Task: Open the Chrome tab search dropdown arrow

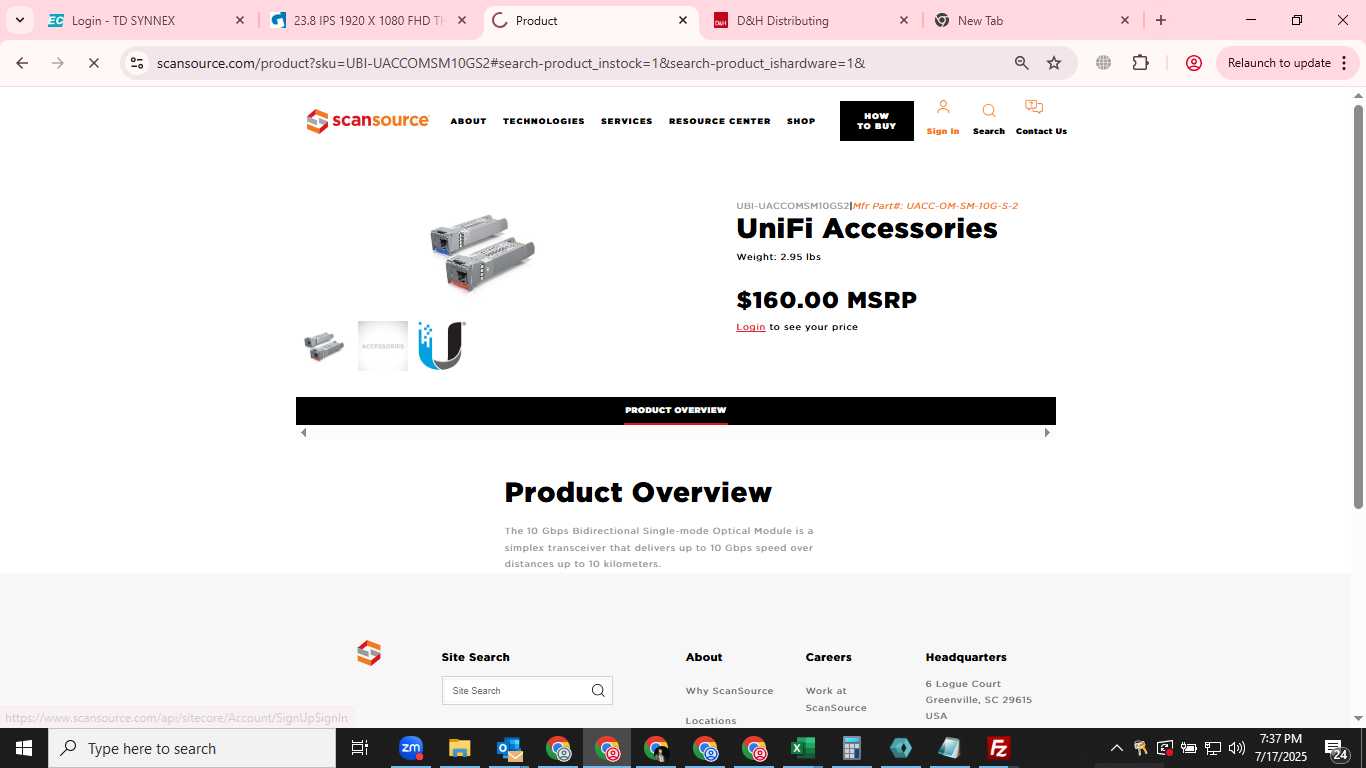Action: point(19,20)
